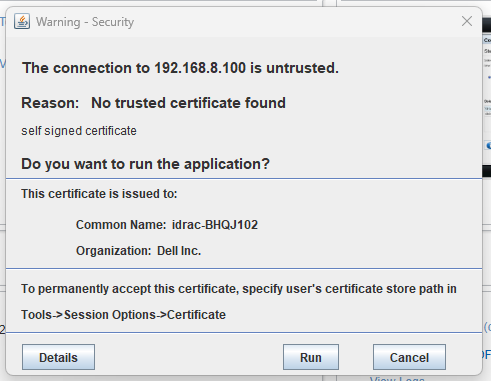Viewport: 491px width, 381px height.
Task: Open certificate Details
Action: coord(58,357)
